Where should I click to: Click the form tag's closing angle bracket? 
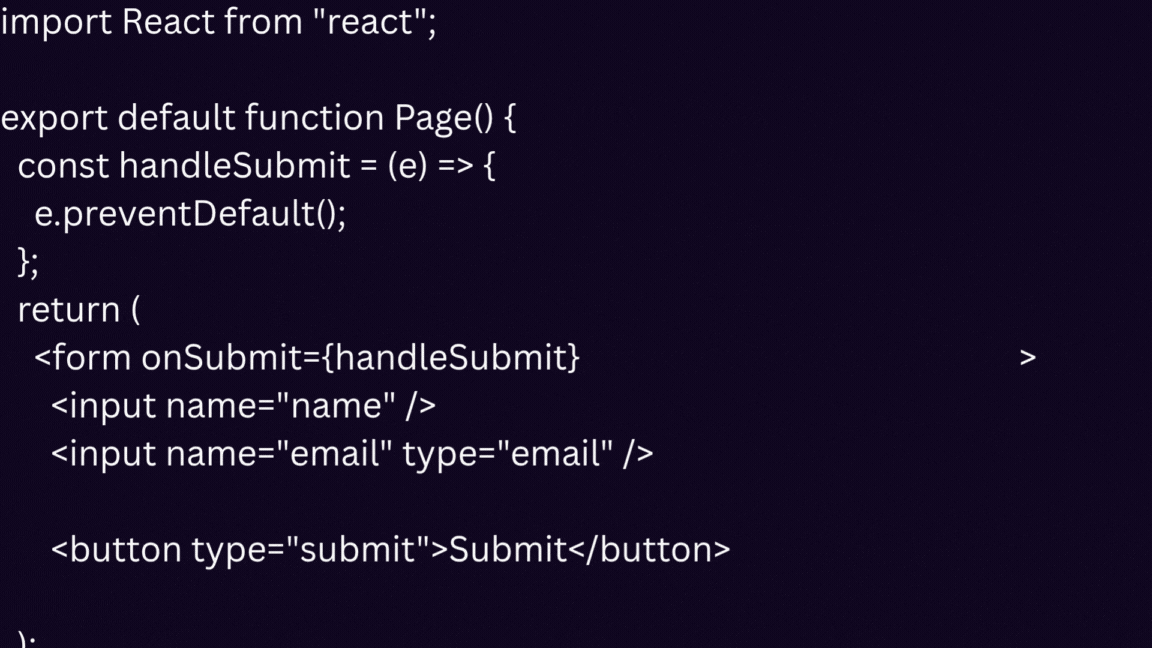pos(1028,358)
